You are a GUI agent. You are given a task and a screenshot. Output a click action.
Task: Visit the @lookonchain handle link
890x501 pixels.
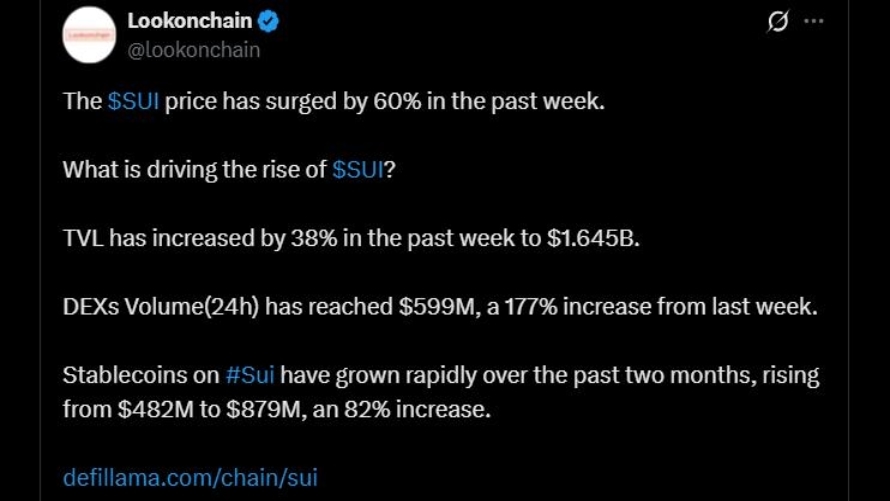(193, 49)
